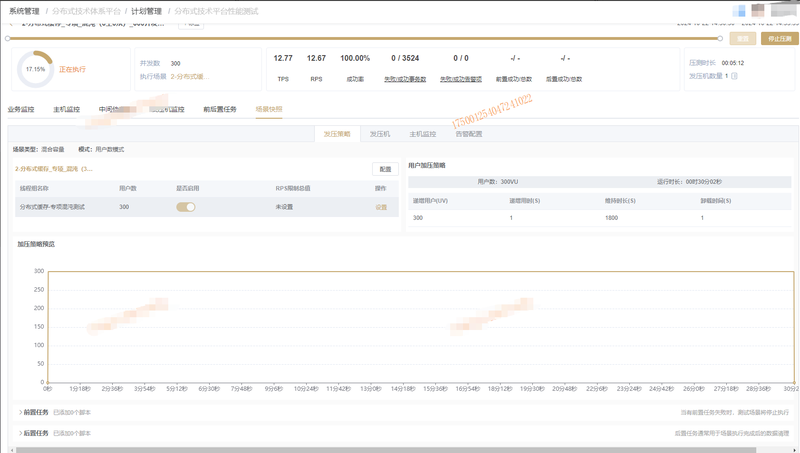This screenshot has width=800, height=453.
Task: Click the 未设置 RPS limit cell
Action: pos(284,207)
